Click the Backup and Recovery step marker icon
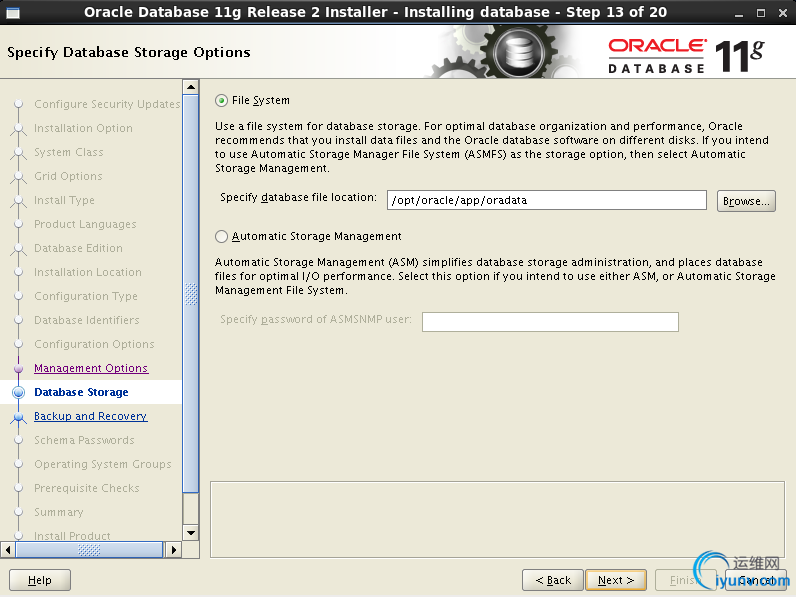This screenshot has width=796, height=597. pyautogui.click(x=18, y=417)
